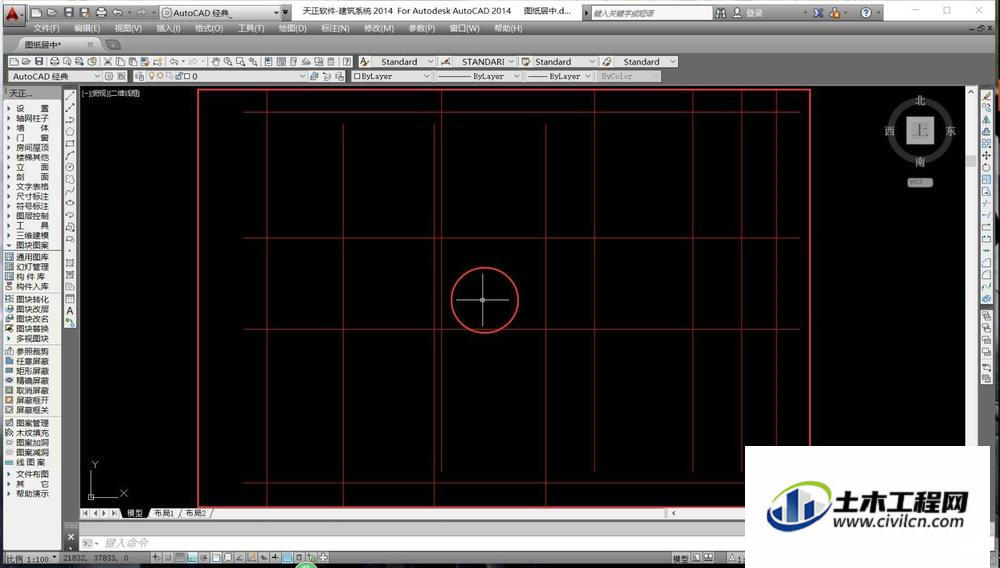The width and height of the screenshot is (1000, 568).
Task: Select the Pan hand tool icon
Action: click(216, 62)
